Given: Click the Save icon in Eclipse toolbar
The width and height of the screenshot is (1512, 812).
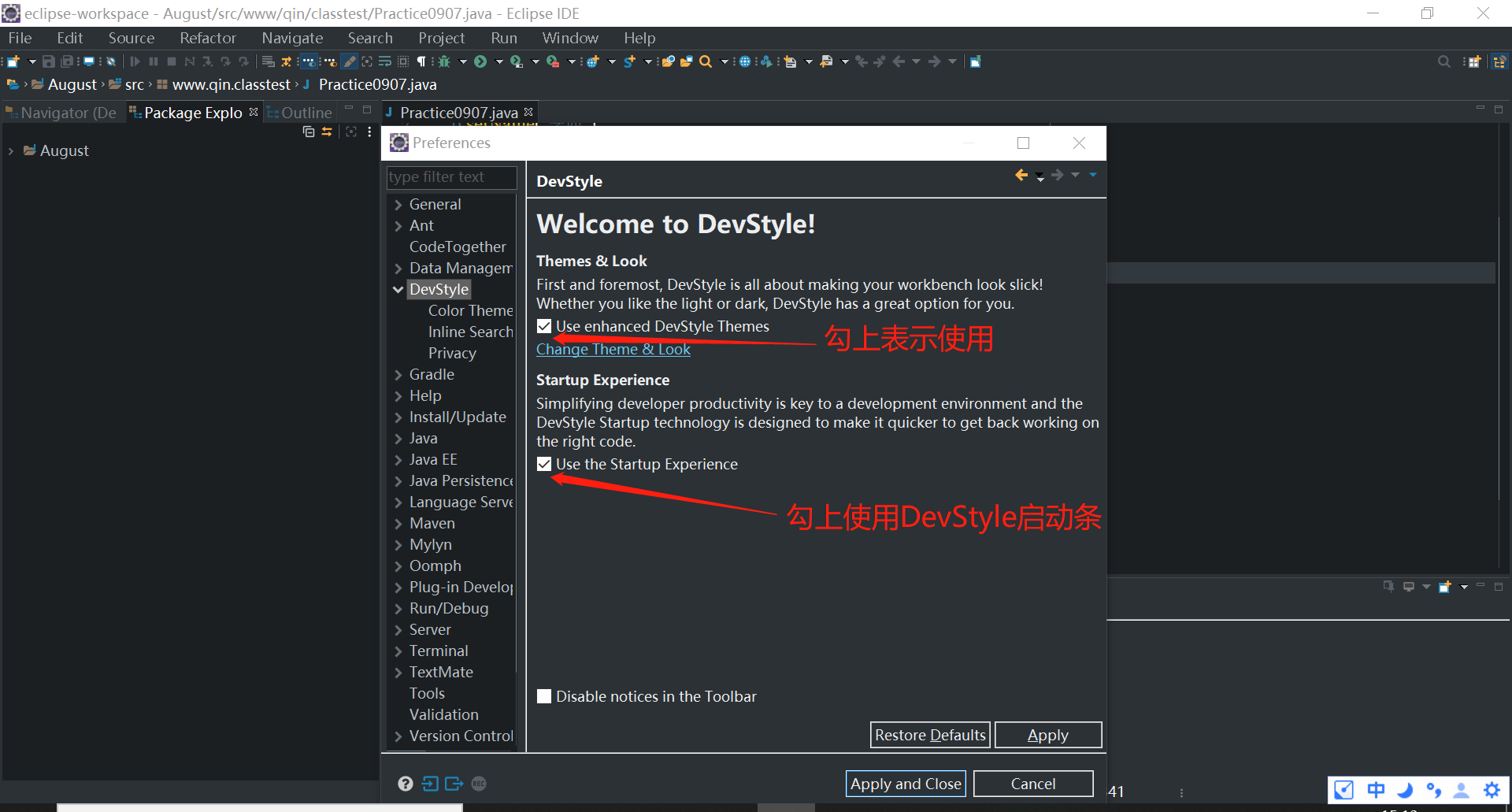Looking at the screenshot, I should (49, 61).
